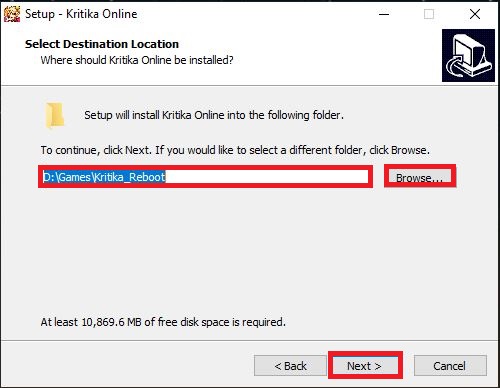Minimize the Setup window
Screen dimensions: 500x388
pos(384,14)
